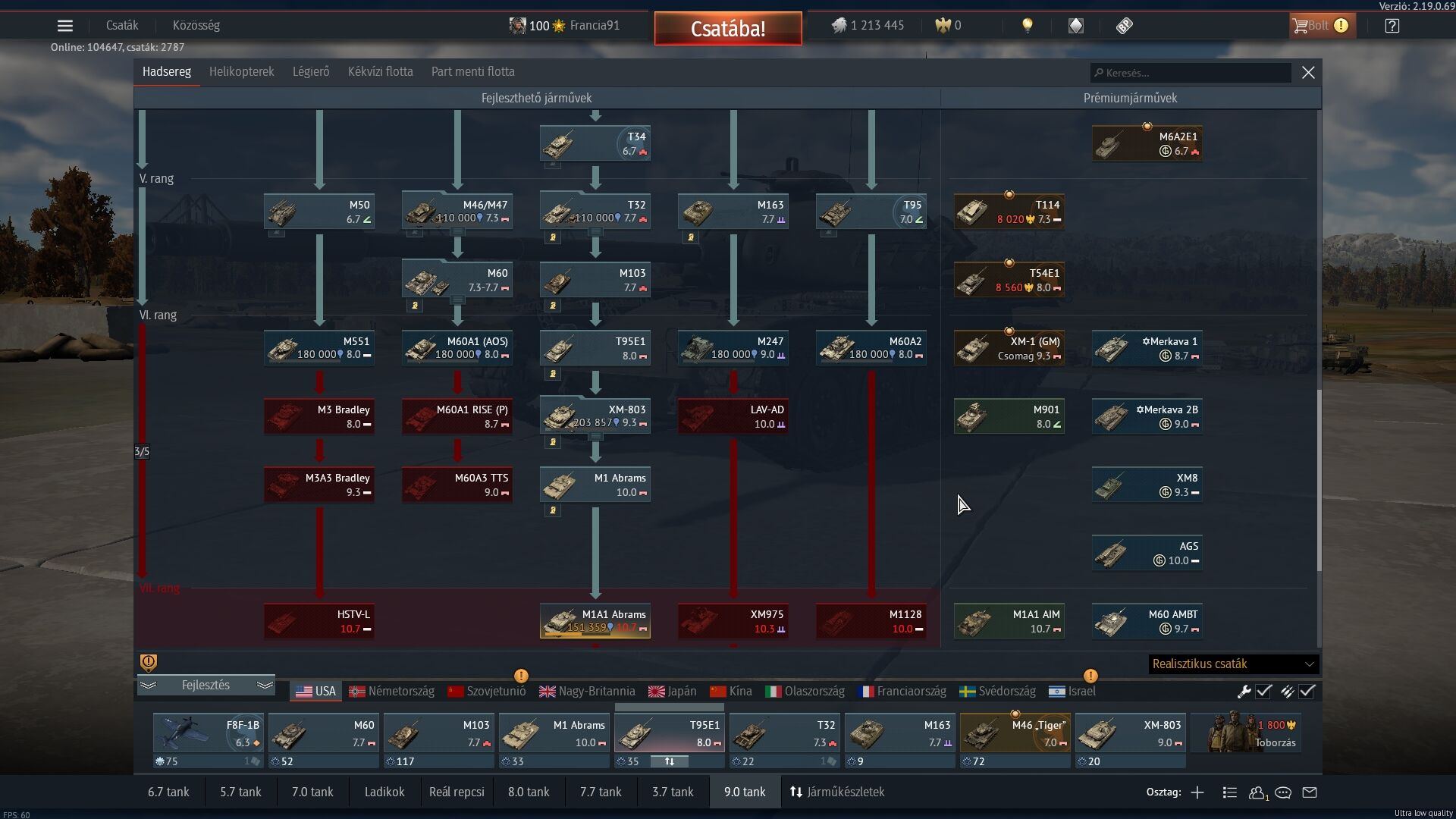Select the Merkava 2B premium card

[1147, 416]
